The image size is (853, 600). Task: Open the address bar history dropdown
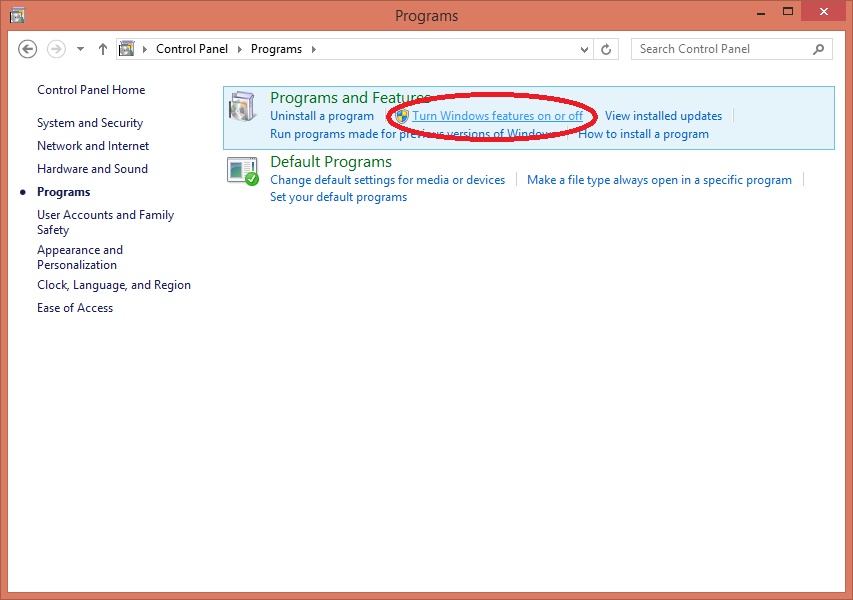tap(584, 50)
